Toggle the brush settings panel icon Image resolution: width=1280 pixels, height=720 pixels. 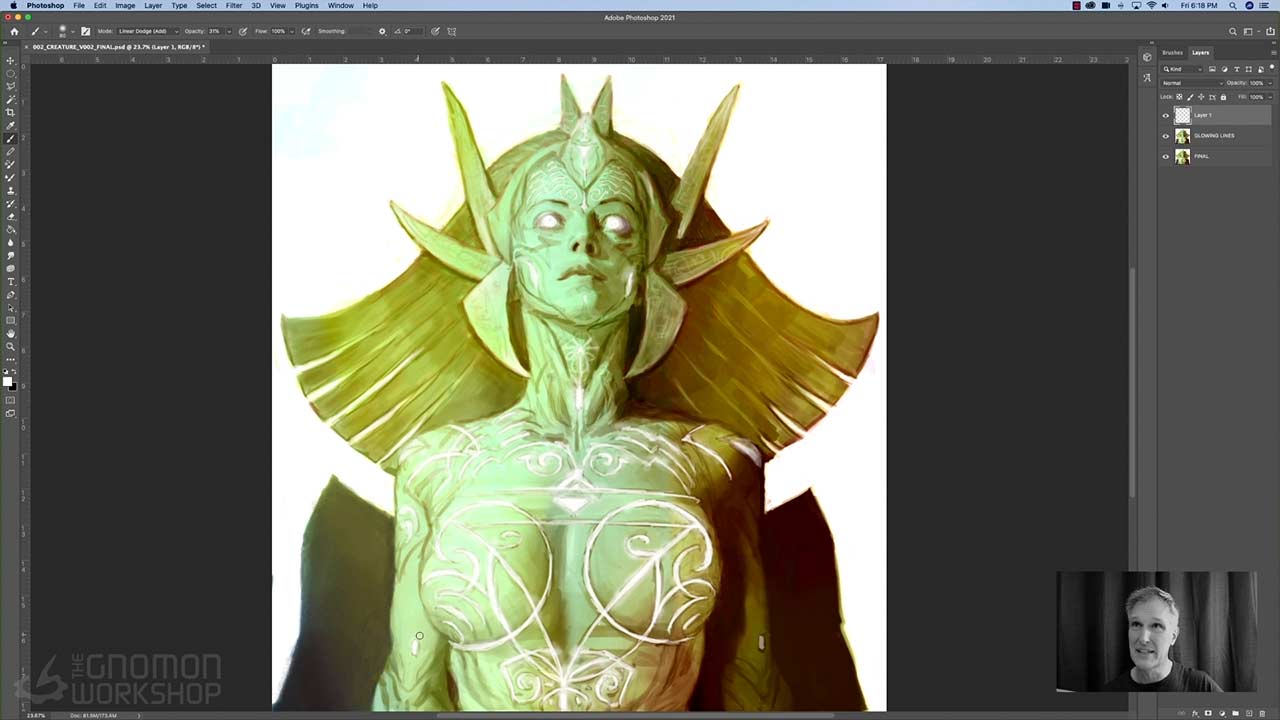click(x=85, y=31)
